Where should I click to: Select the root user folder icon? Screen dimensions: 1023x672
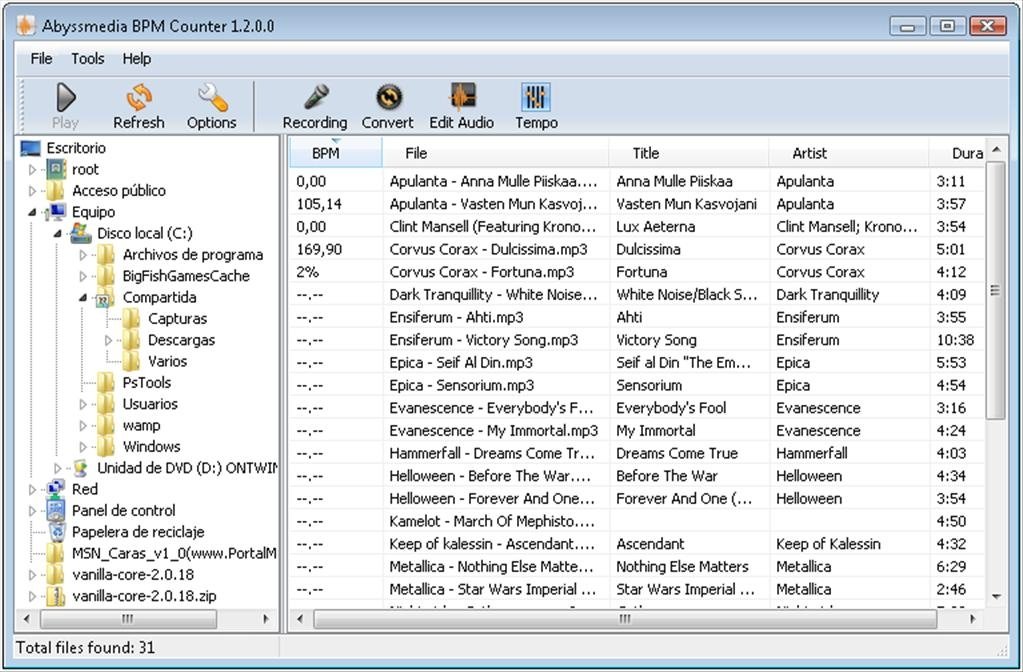pos(56,170)
